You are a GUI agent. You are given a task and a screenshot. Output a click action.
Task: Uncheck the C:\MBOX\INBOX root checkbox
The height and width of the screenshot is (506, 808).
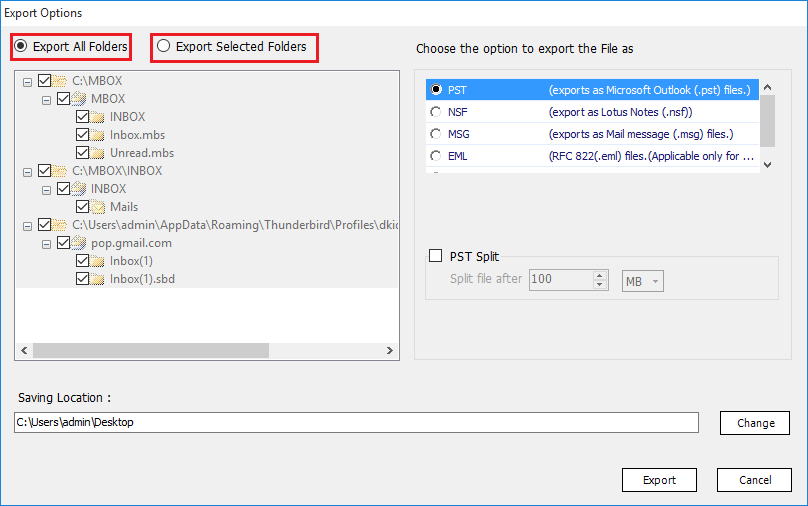(44, 171)
